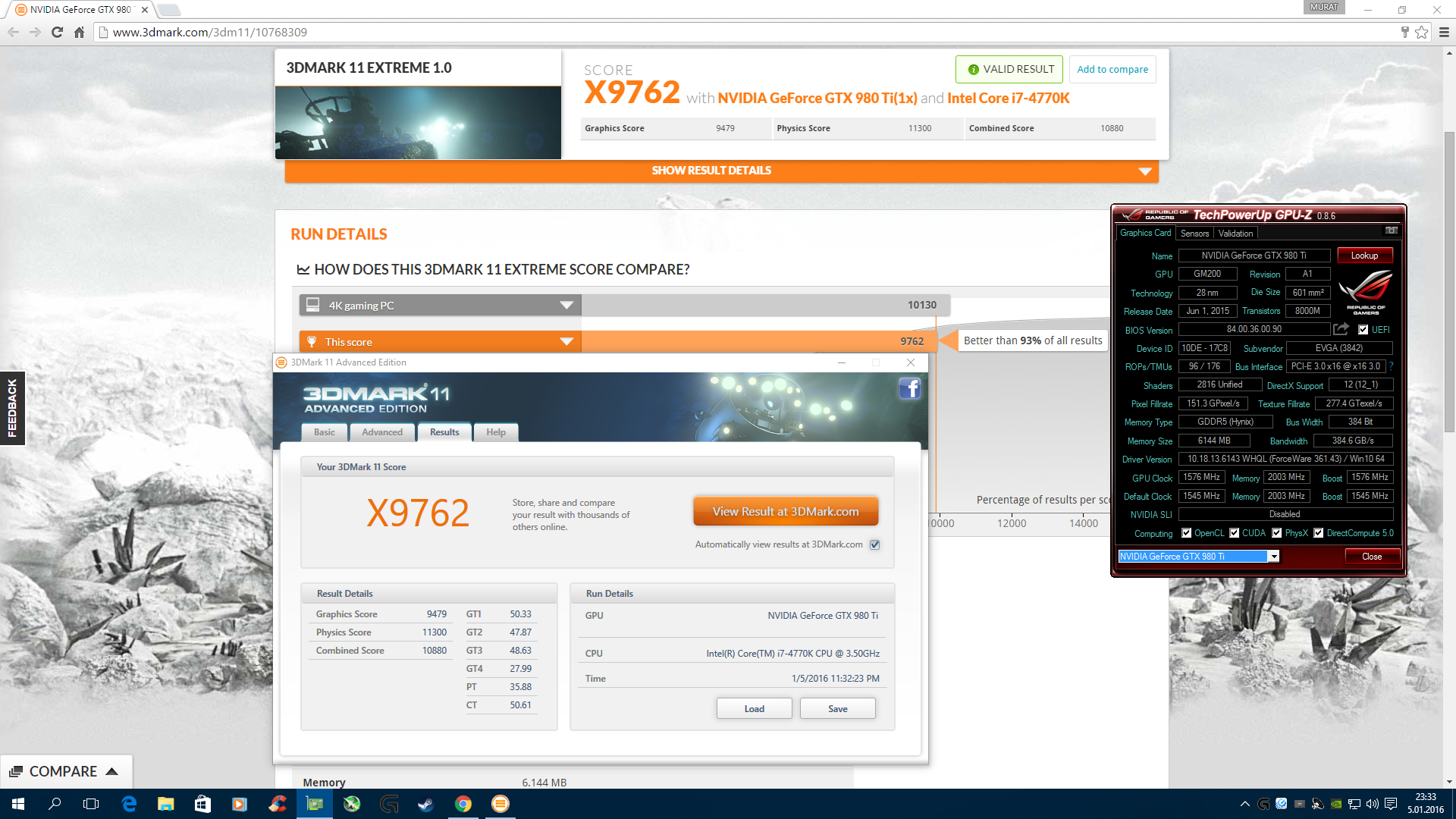
Task: Click the Intel Core i7-4770K link
Action: pyautogui.click(x=1009, y=99)
